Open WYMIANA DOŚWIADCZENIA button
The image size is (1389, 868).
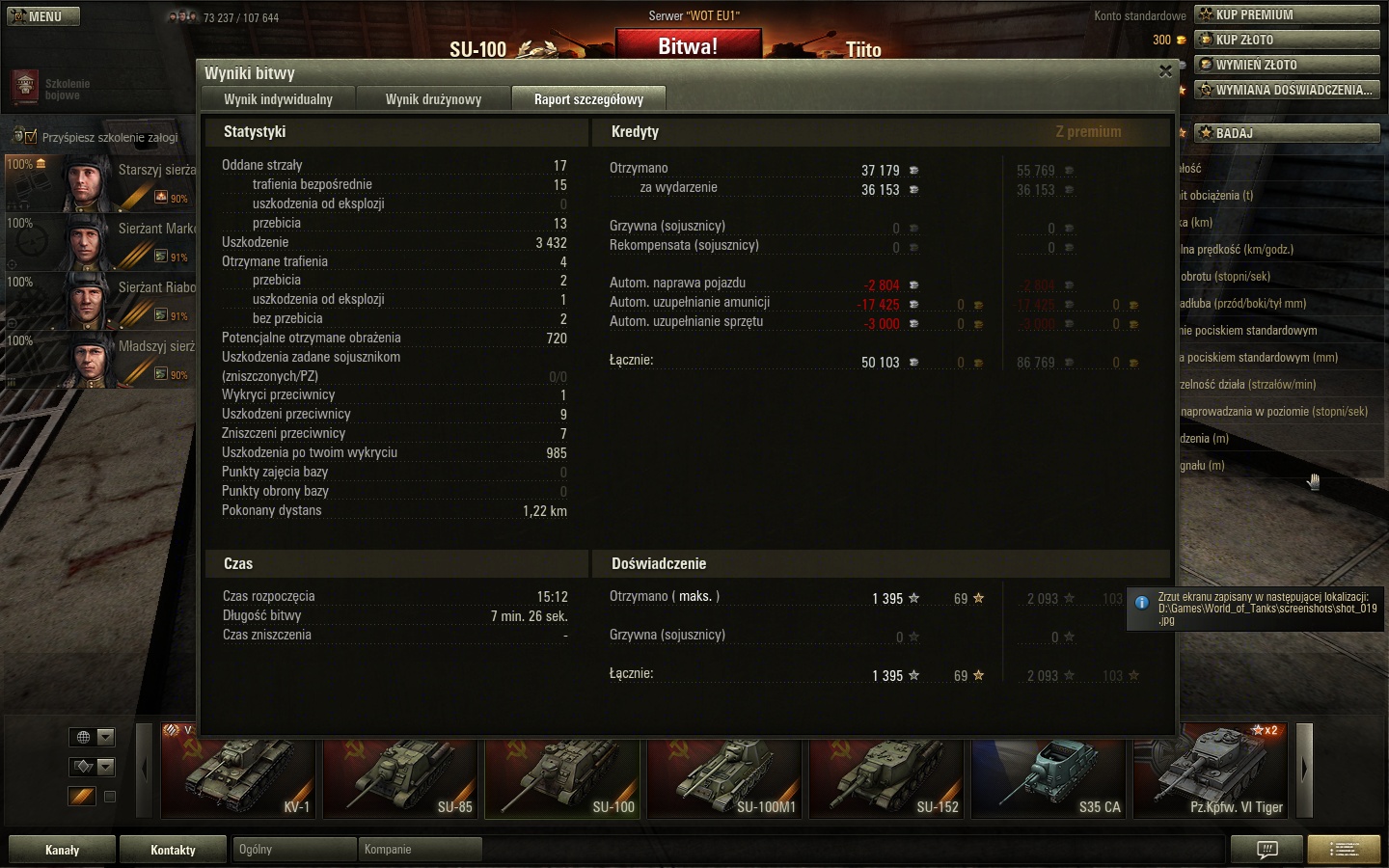[1287, 90]
